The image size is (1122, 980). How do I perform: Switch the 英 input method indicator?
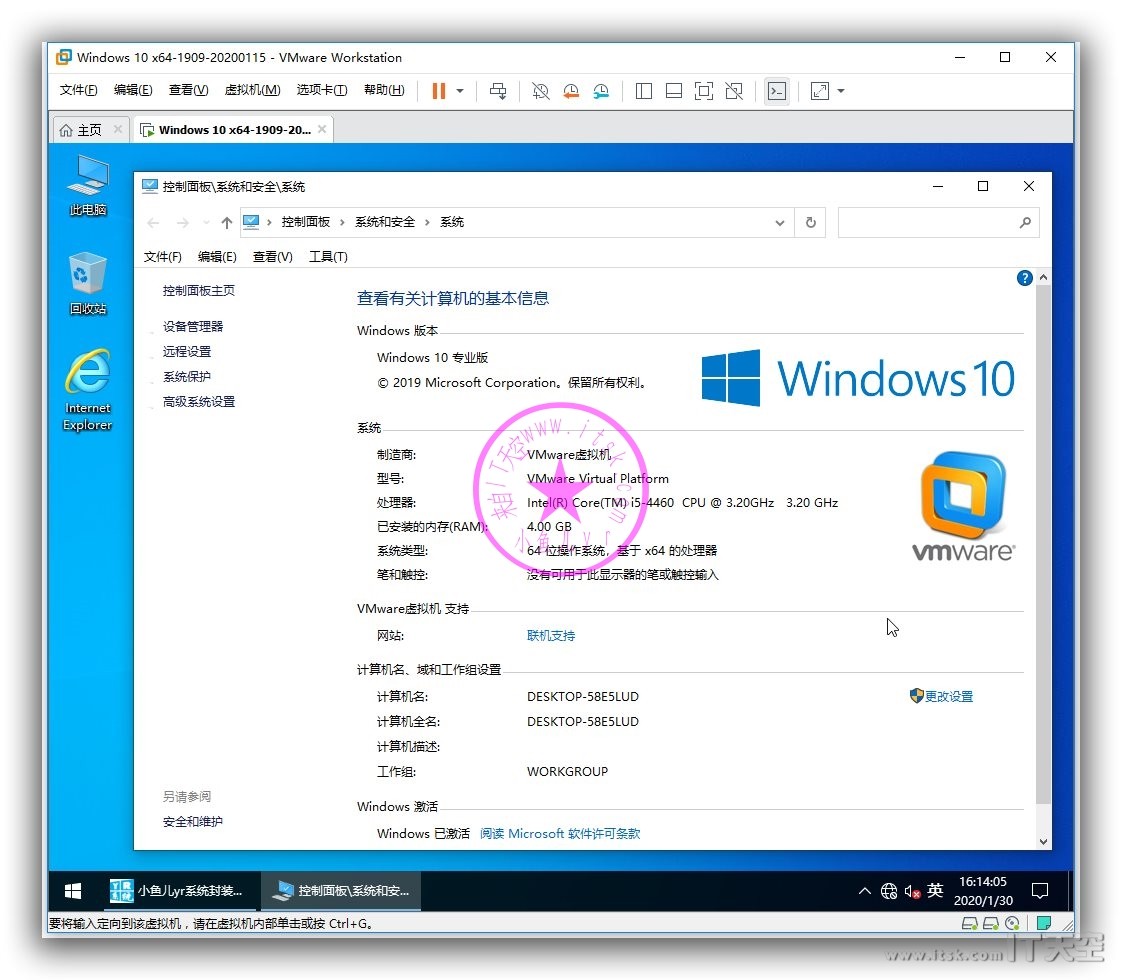pyautogui.click(x=935, y=890)
